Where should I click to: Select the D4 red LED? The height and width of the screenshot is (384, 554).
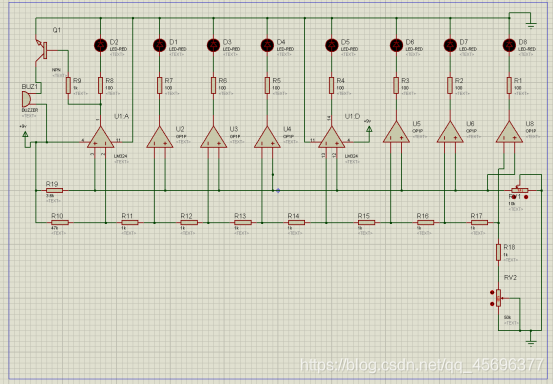pos(267,45)
